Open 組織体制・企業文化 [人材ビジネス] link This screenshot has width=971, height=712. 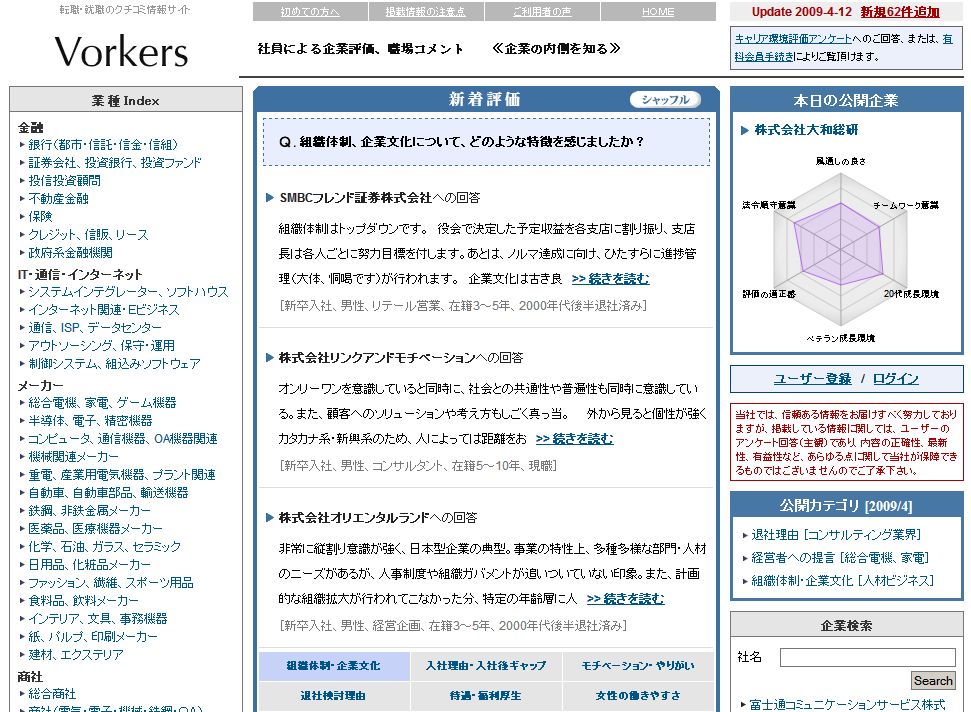(x=843, y=581)
